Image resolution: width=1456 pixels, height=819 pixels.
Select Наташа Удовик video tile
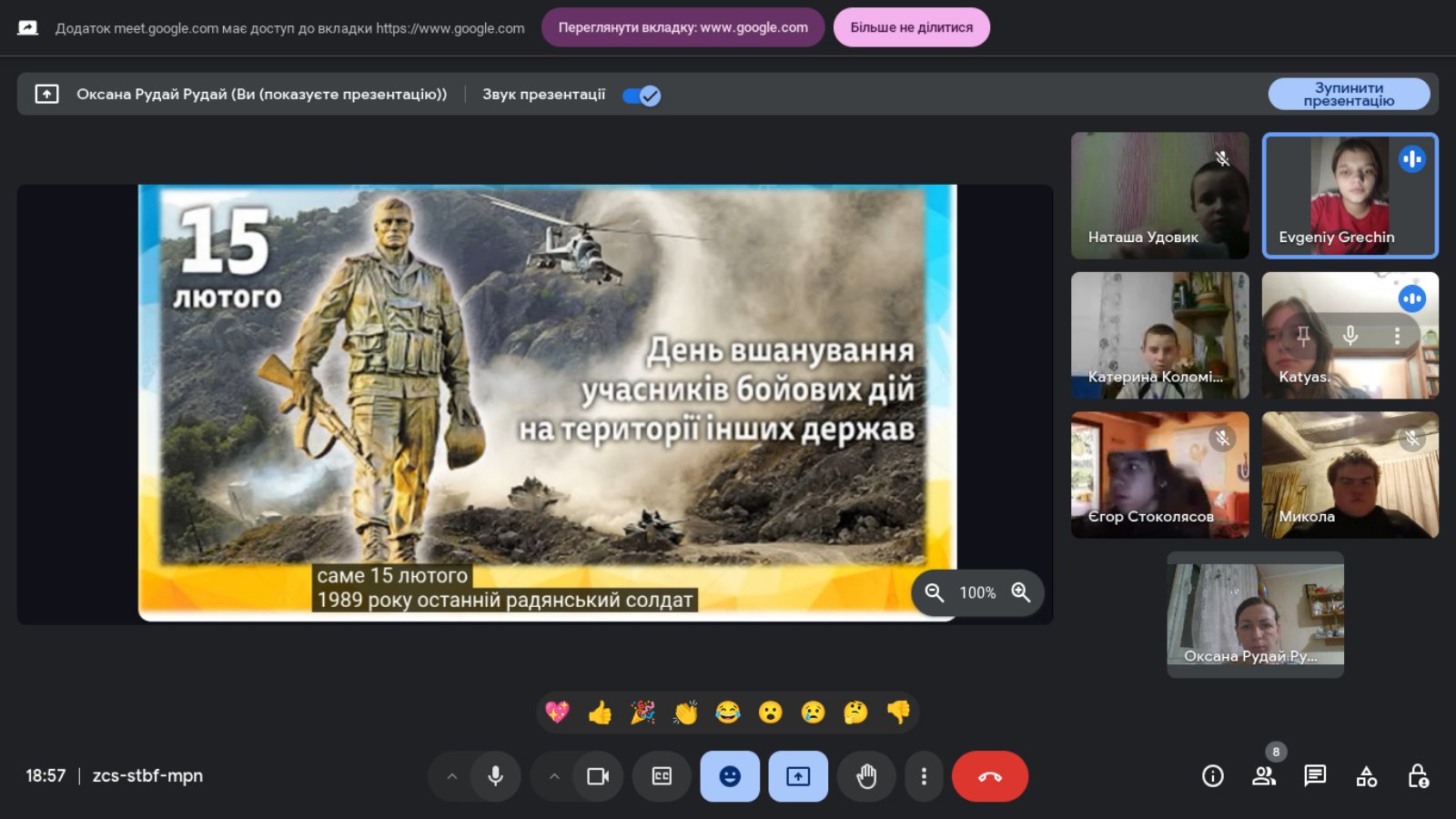(x=1160, y=196)
